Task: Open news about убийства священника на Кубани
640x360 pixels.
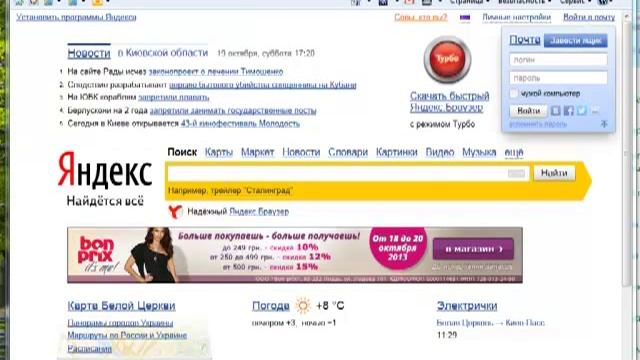Action: click(263, 85)
